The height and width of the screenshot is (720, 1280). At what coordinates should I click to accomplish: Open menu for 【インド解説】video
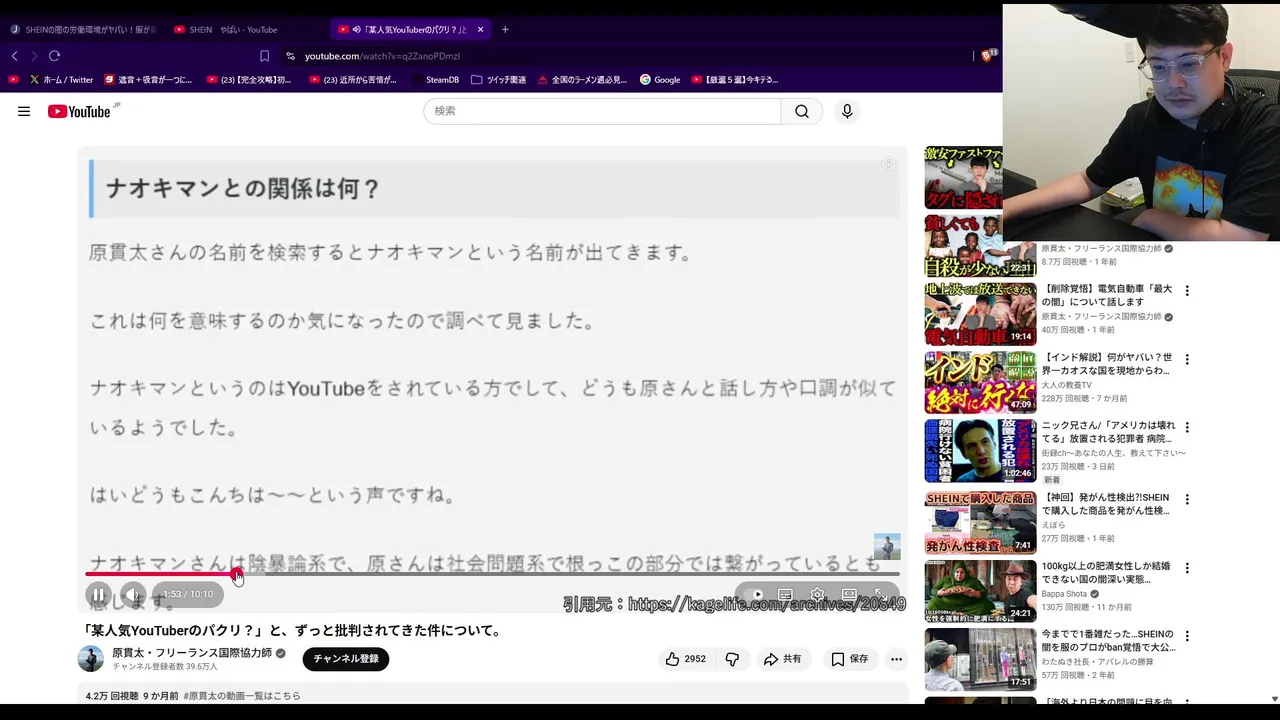(x=1187, y=359)
